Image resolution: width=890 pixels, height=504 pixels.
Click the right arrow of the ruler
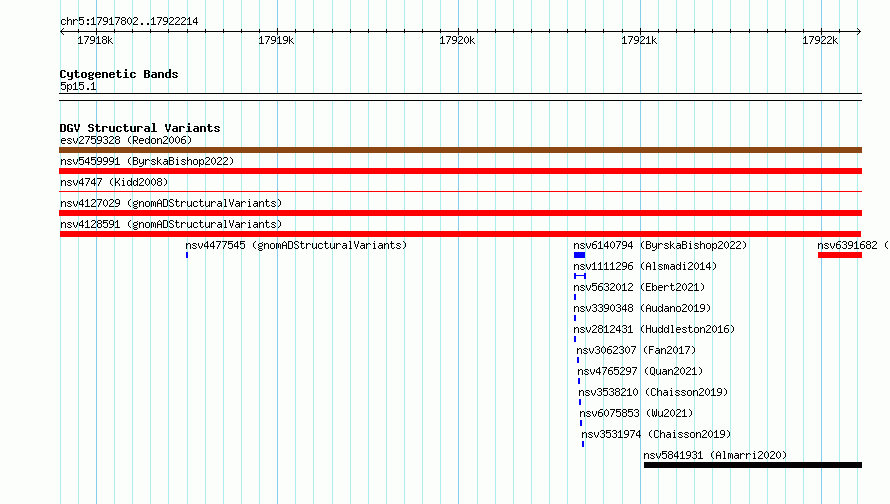(x=859, y=31)
